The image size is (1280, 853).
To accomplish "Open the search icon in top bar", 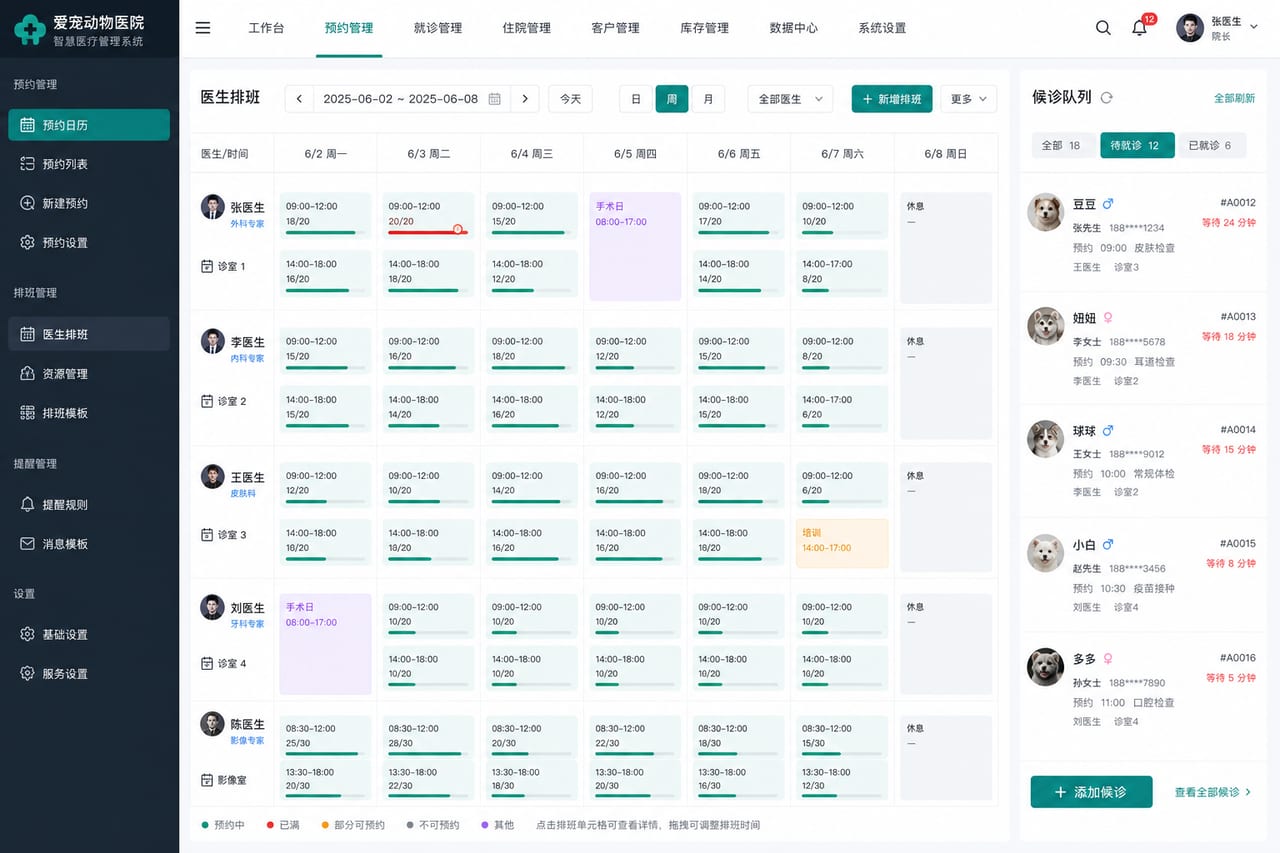I will tap(1103, 28).
